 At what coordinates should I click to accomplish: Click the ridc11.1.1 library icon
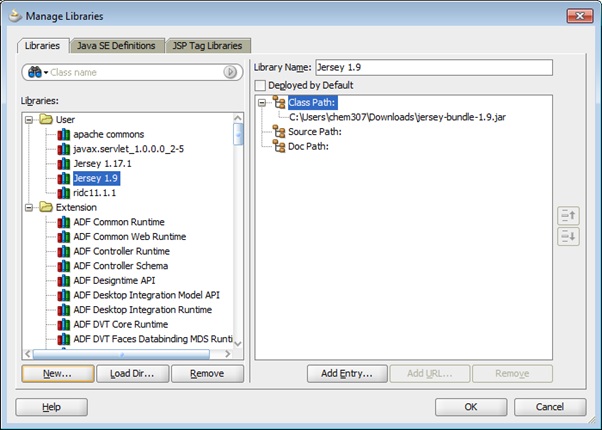(x=64, y=193)
